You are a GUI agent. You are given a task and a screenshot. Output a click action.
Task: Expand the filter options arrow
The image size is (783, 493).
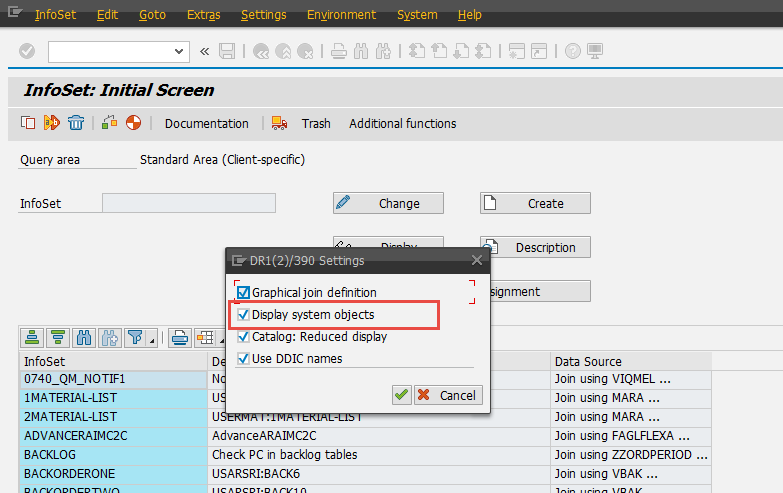(151, 340)
